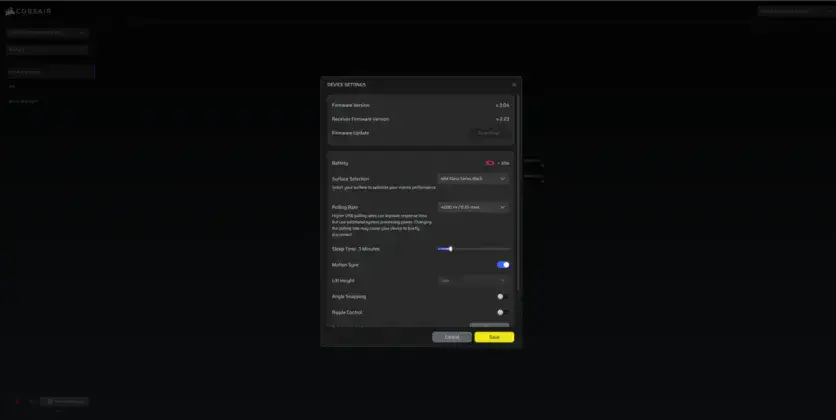Click the red battery level icon

pos(489,163)
